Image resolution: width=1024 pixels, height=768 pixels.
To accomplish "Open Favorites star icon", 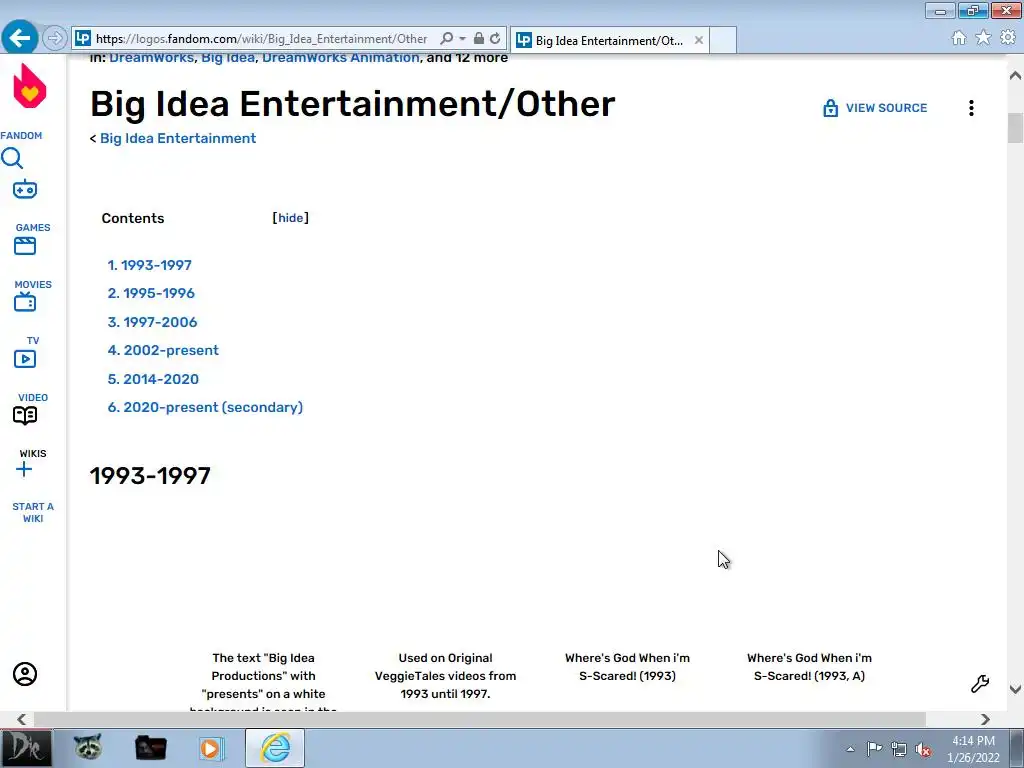I will click(x=983, y=38).
